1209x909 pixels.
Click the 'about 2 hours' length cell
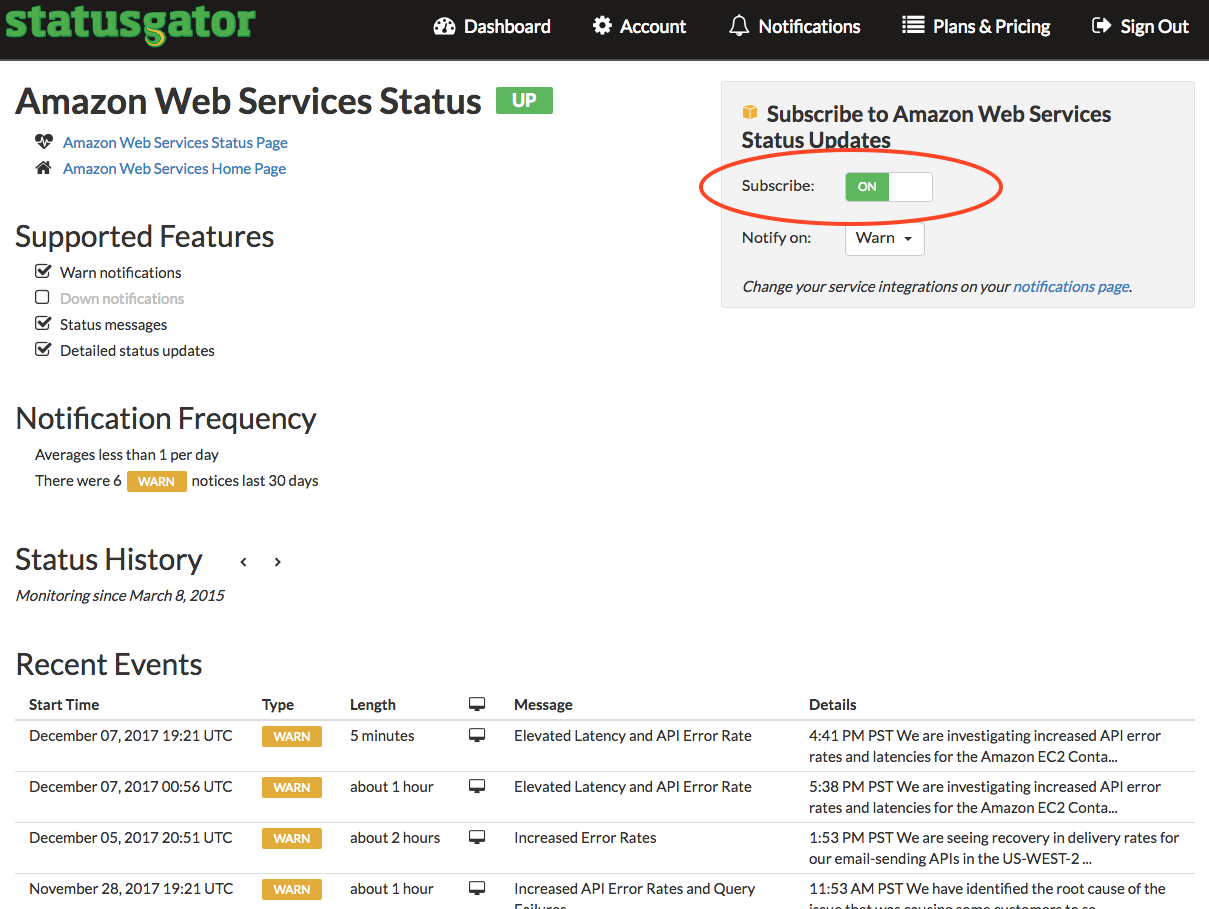point(395,837)
